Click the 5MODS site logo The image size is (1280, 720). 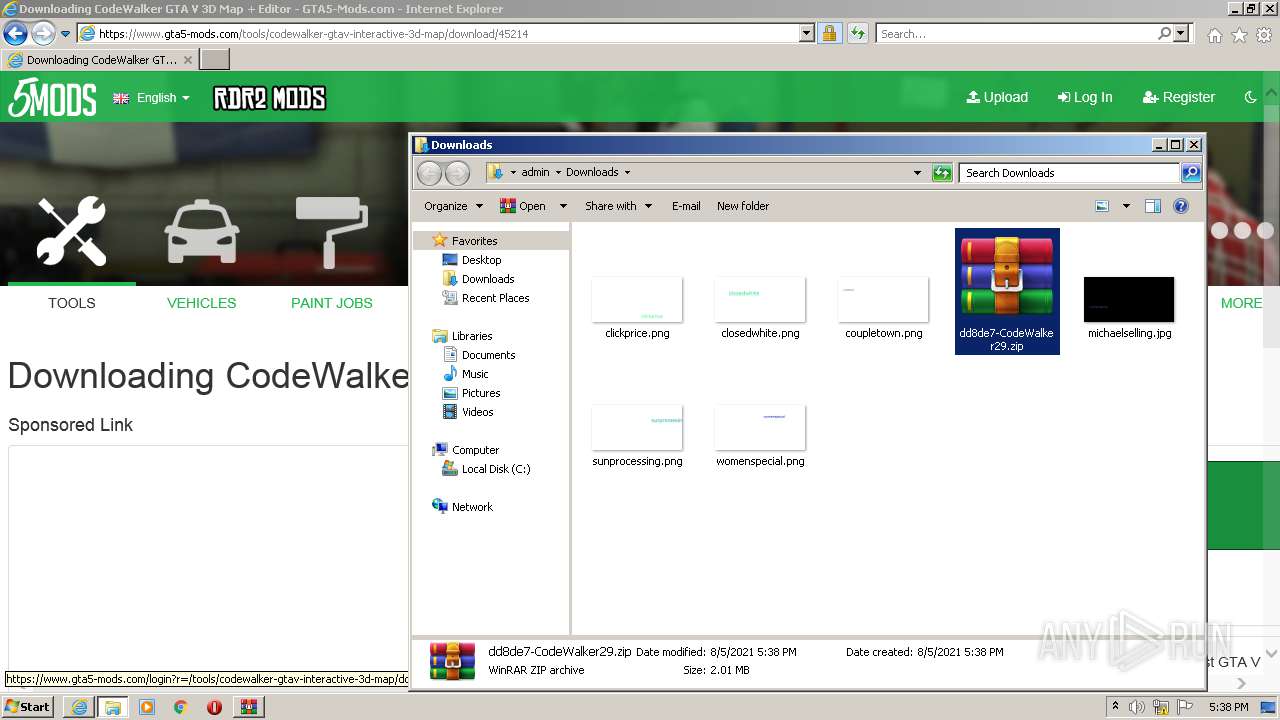[x=52, y=98]
